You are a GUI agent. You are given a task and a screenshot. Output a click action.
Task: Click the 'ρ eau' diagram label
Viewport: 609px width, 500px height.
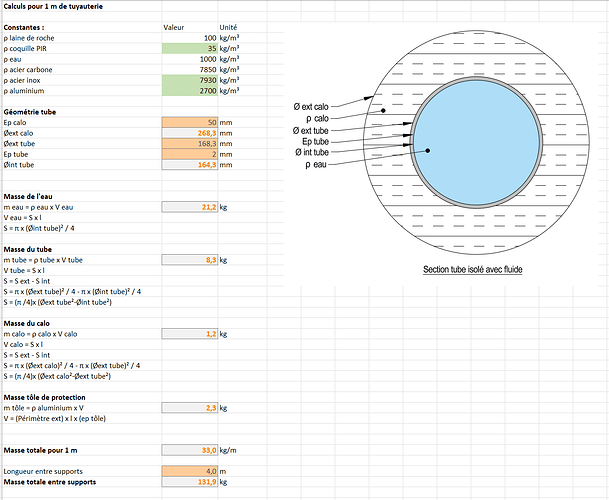[x=316, y=165]
